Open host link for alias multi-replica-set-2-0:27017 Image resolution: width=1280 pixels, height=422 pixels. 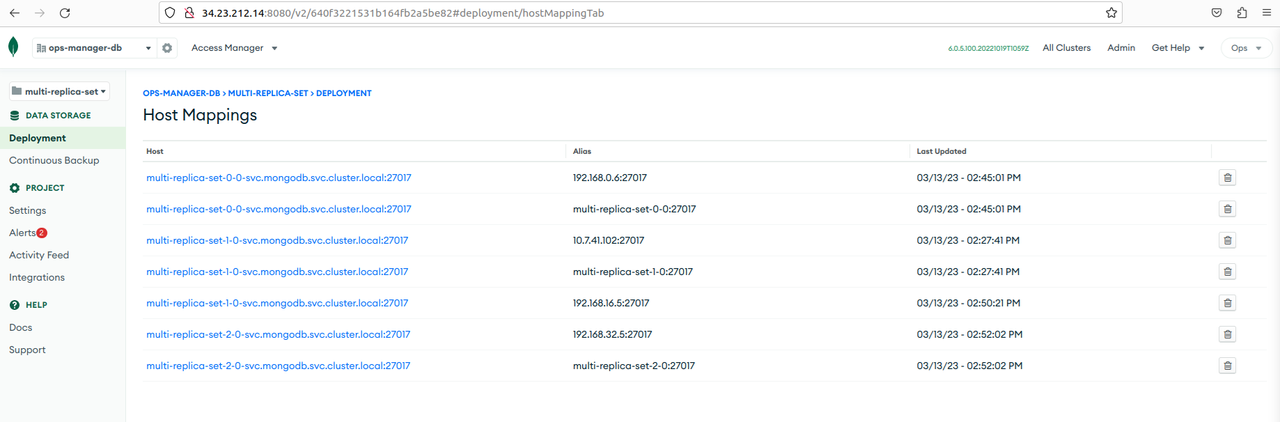click(x=278, y=366)
